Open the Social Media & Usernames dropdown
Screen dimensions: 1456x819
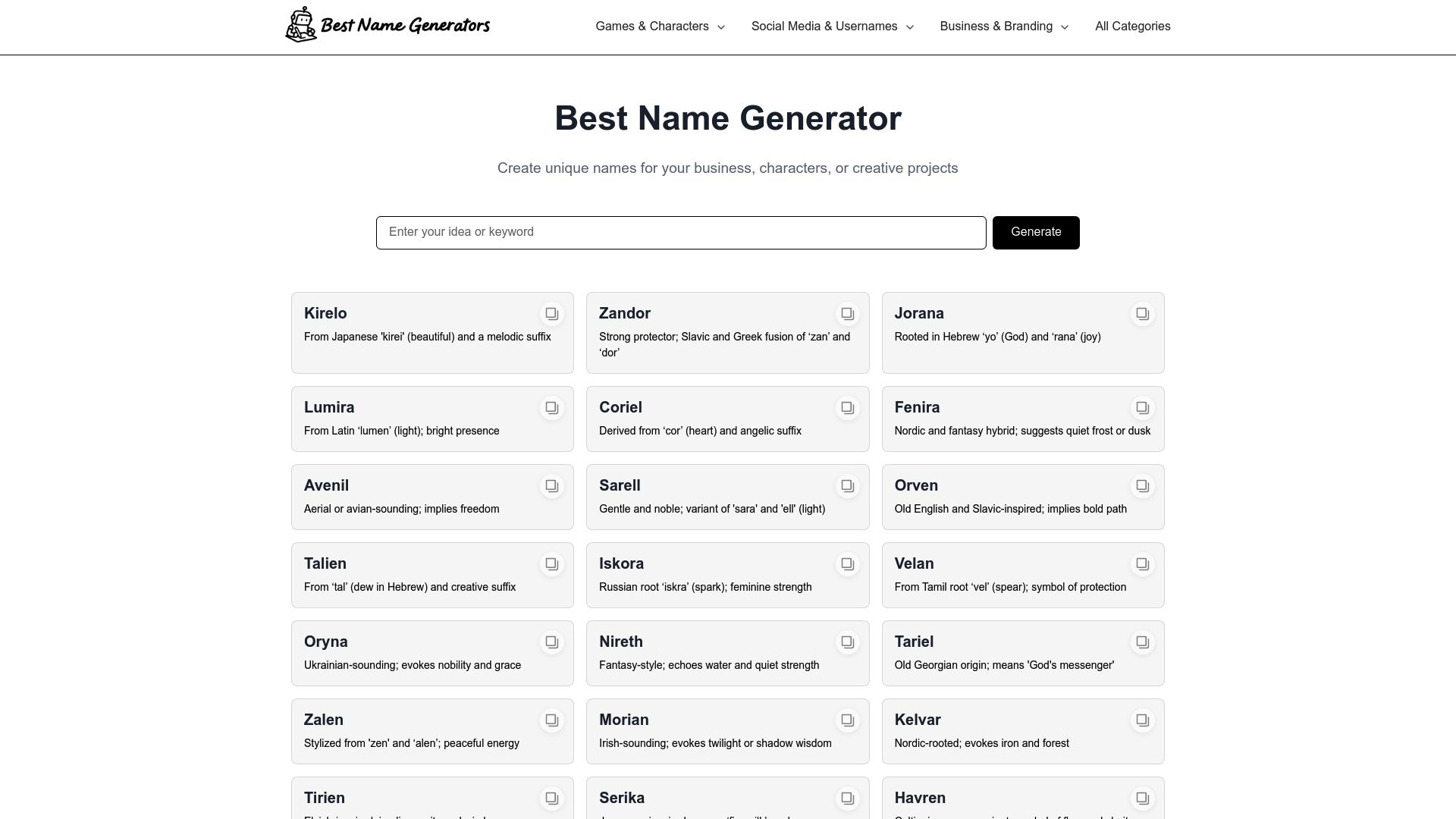831,26
